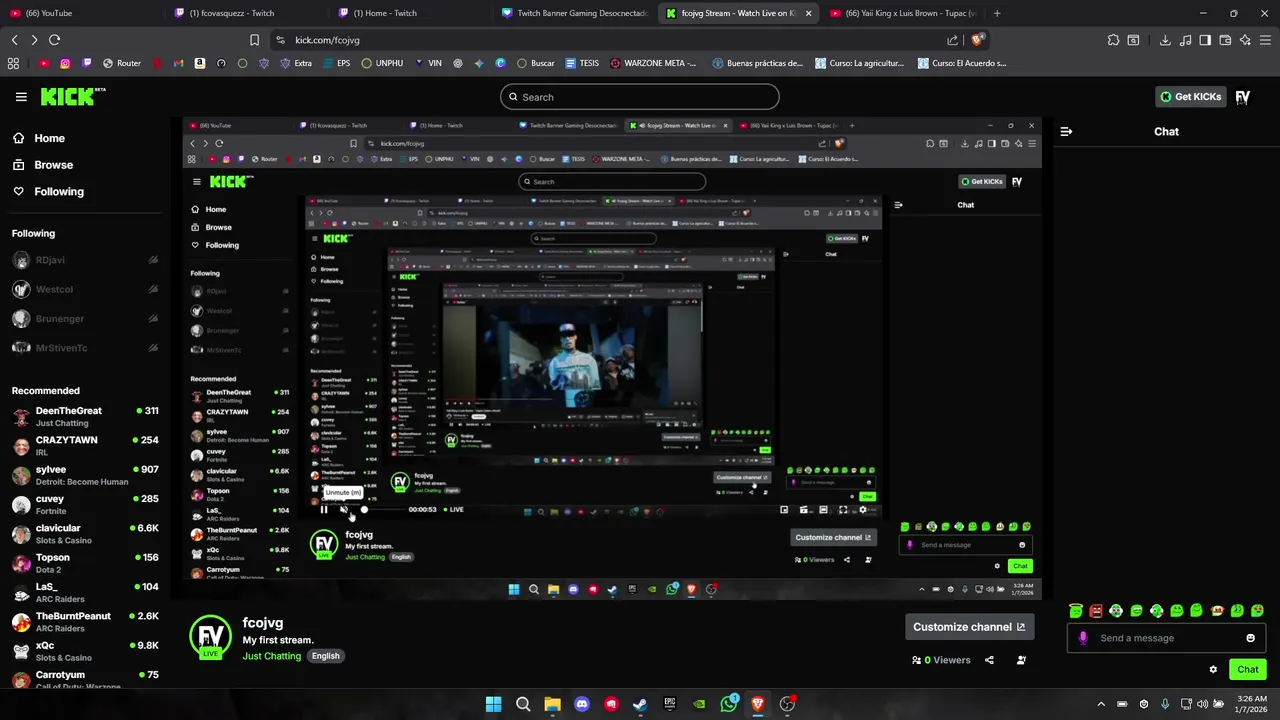Open the Brave sidebar panel icon
The height and width of the screenshot is (720, 1280).
1205,40
